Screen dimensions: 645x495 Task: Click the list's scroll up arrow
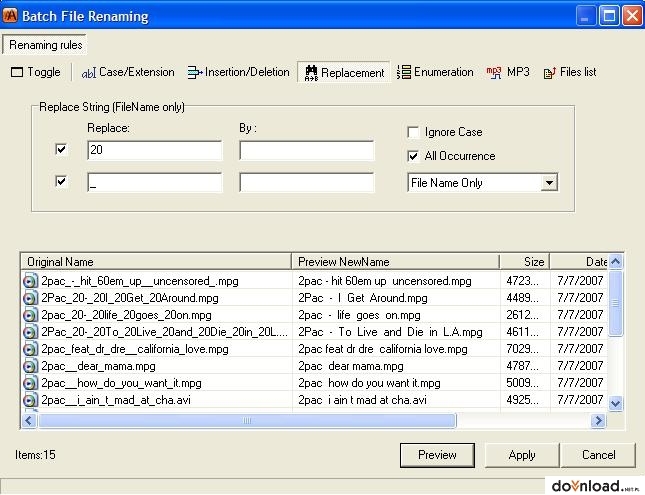(x=615, y=262)
